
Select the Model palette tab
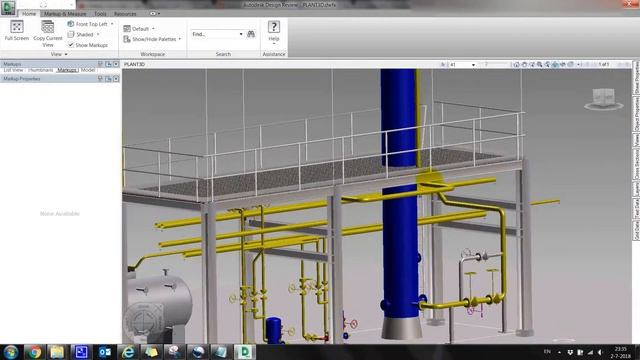[88, 70]
